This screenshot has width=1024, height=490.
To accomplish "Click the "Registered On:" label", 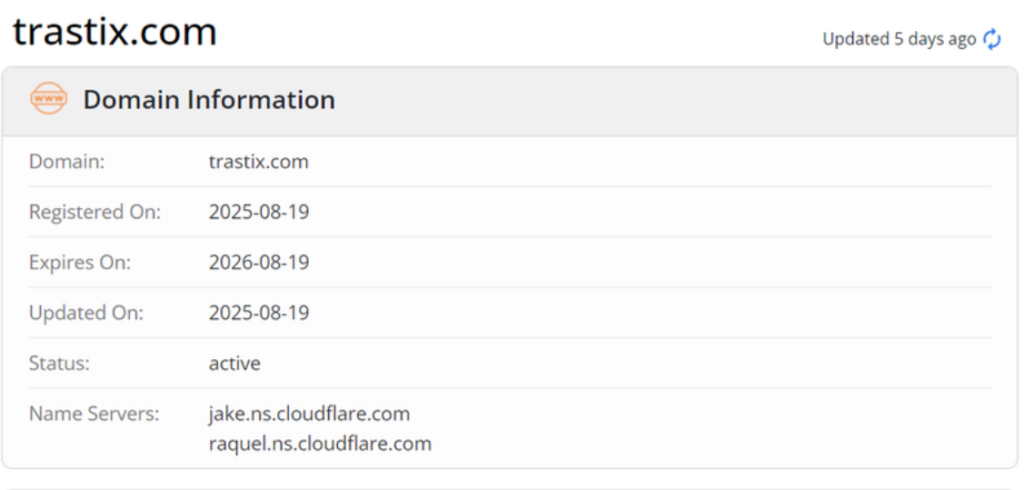I will tap(94, 212).
